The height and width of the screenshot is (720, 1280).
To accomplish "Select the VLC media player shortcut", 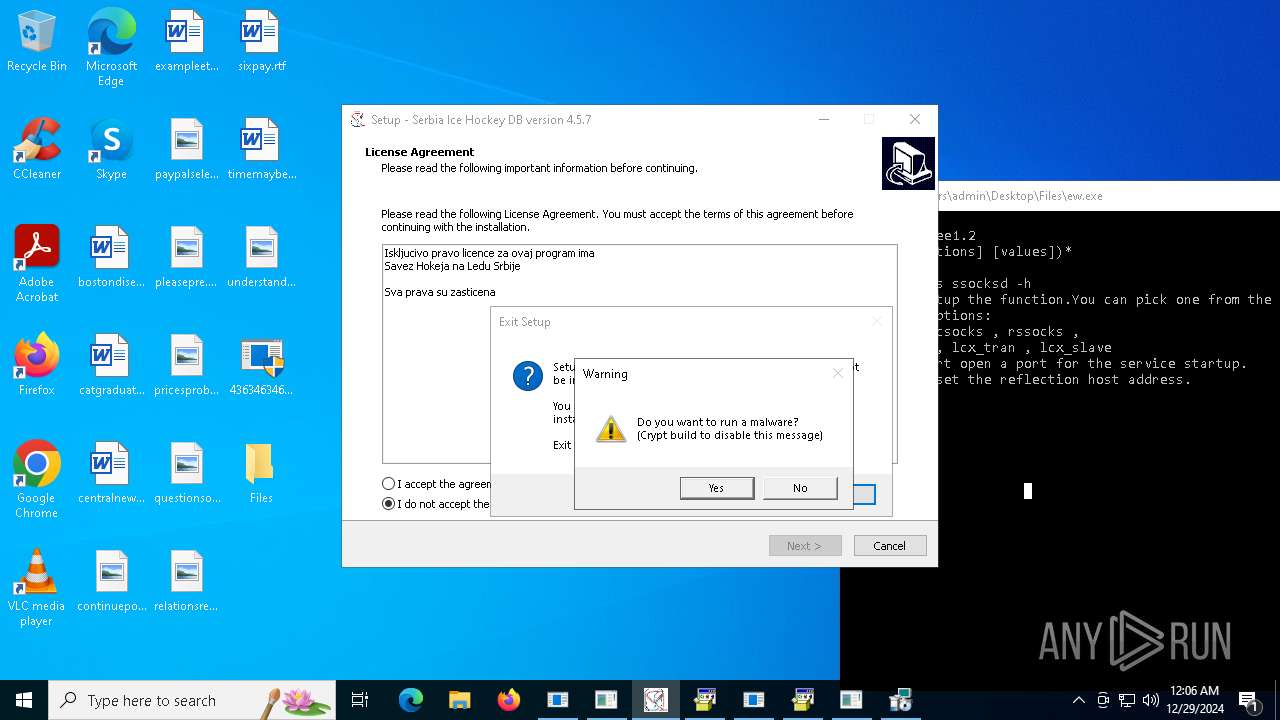I will coord(37,588).
